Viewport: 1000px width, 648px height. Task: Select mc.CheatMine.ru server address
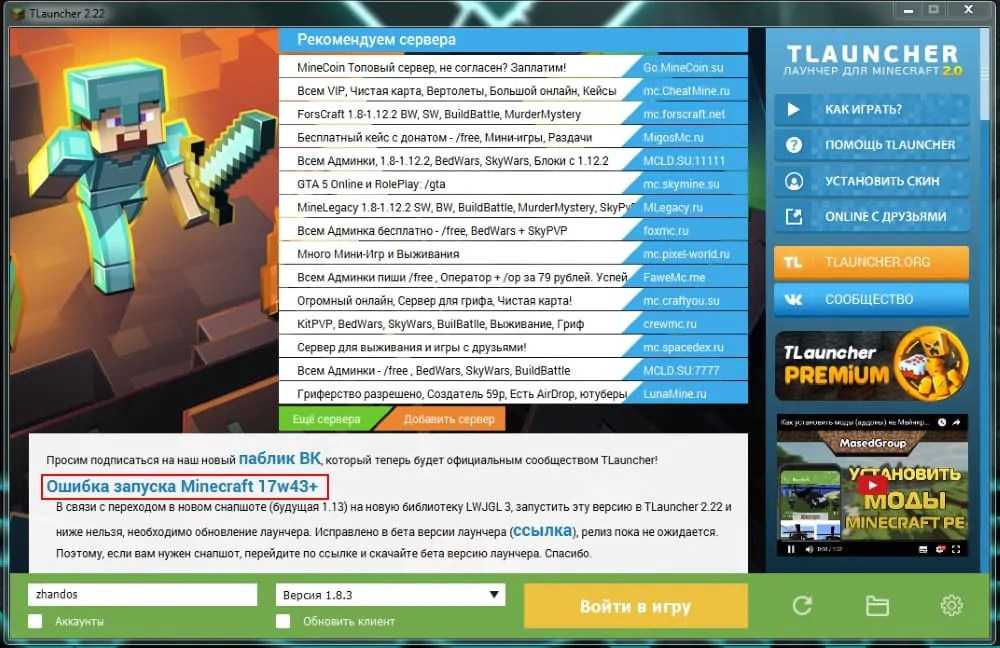click(686, 91)
